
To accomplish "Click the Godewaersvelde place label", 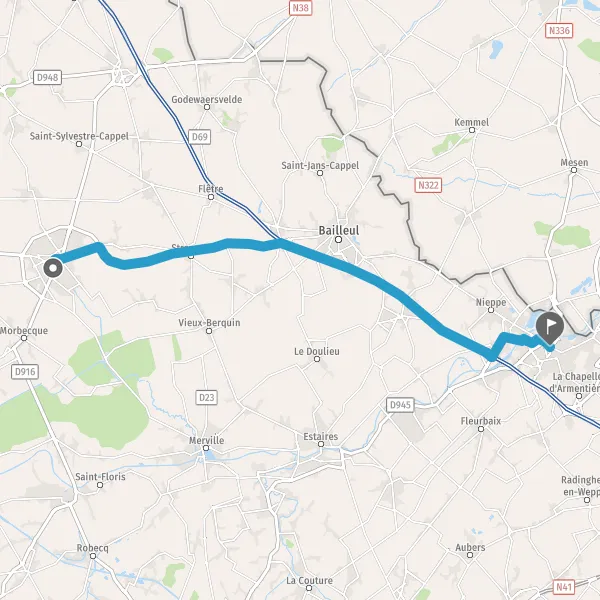I will coord(207,99).
